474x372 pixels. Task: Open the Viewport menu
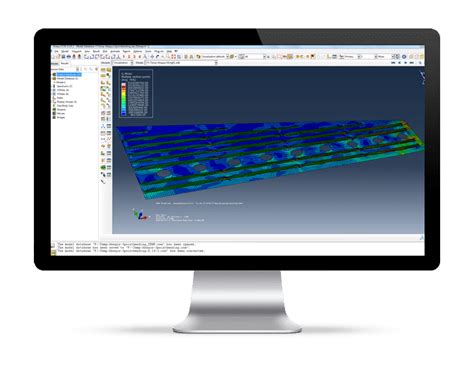click(77, 51)
